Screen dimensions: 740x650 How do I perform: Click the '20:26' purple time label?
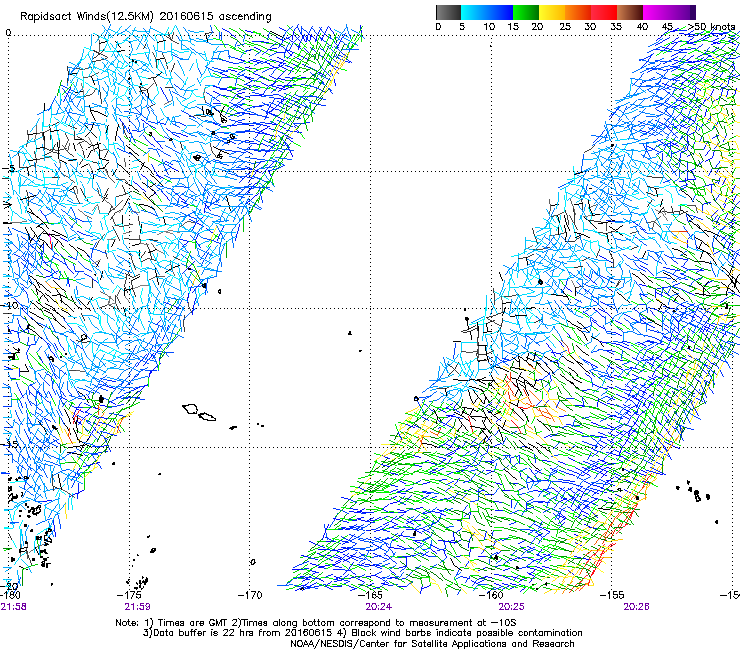(636, 607)
